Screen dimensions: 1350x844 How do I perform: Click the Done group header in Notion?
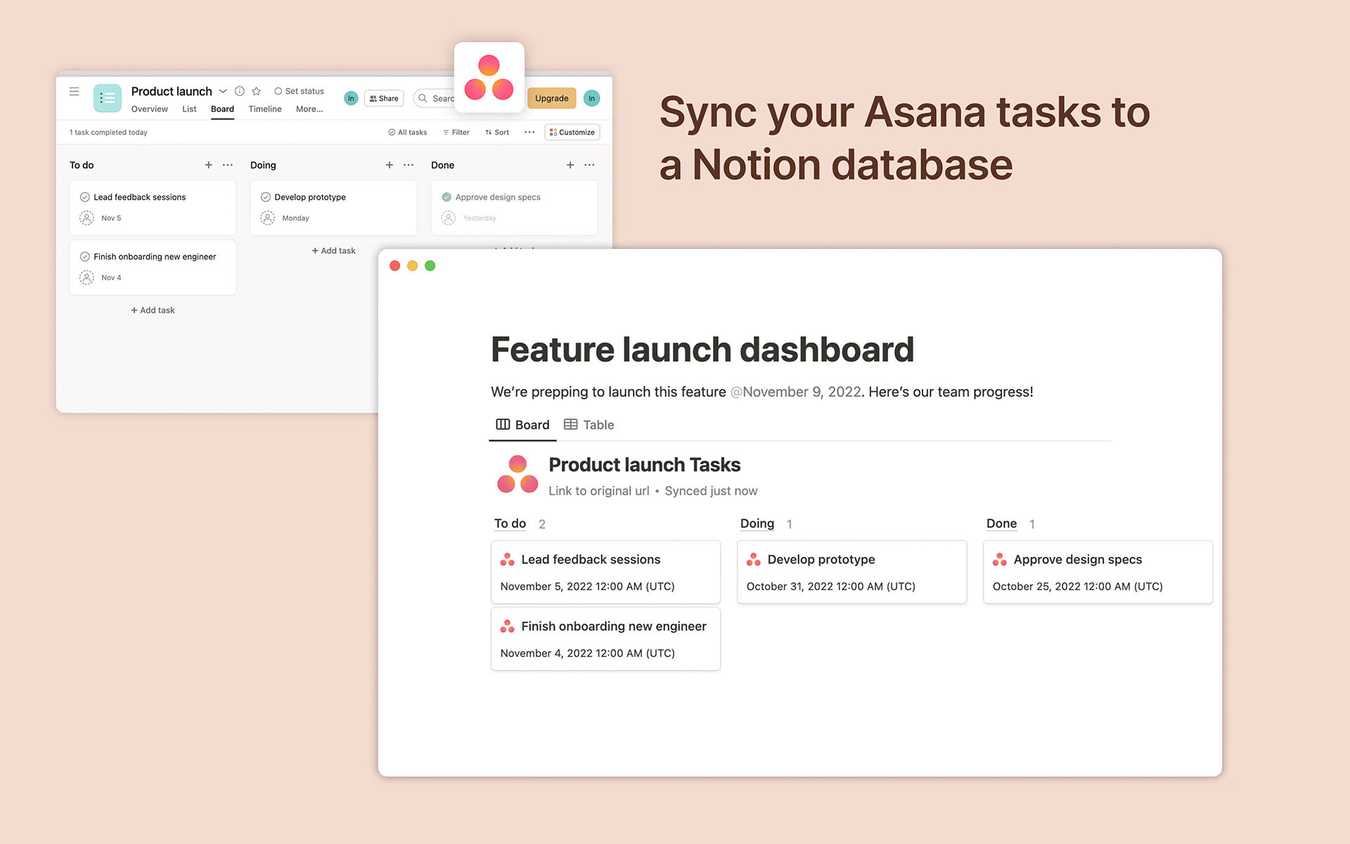click(x=1001, y=524)
